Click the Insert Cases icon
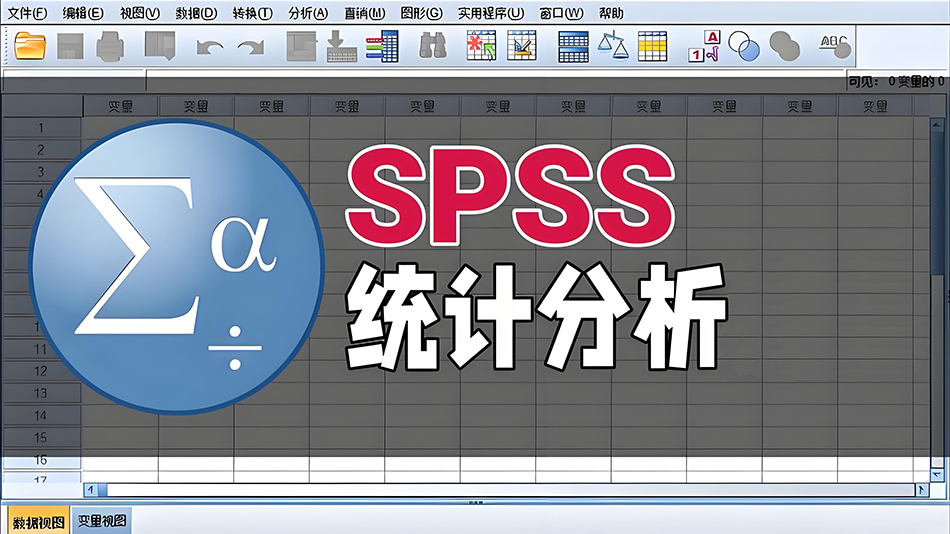950x534 pixels. coord(482,46)
